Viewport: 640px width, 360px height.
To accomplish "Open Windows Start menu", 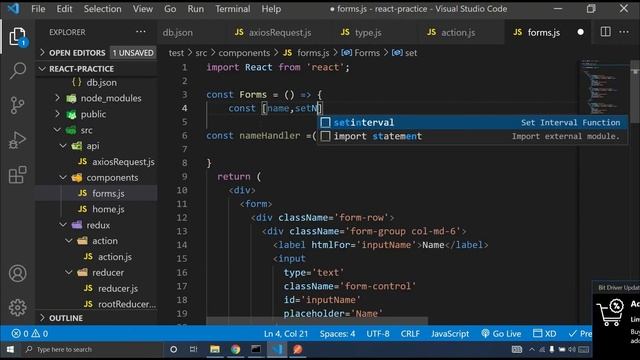I will [10, 349].
